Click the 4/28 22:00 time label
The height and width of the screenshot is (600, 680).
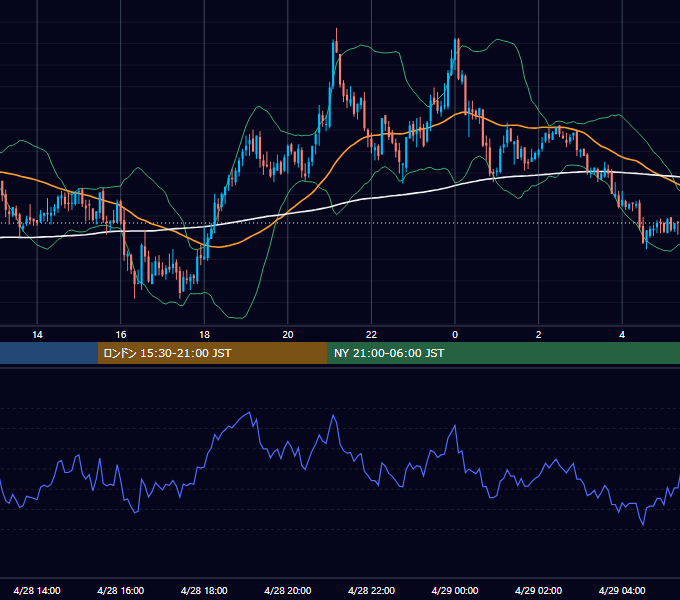(371, 590)
